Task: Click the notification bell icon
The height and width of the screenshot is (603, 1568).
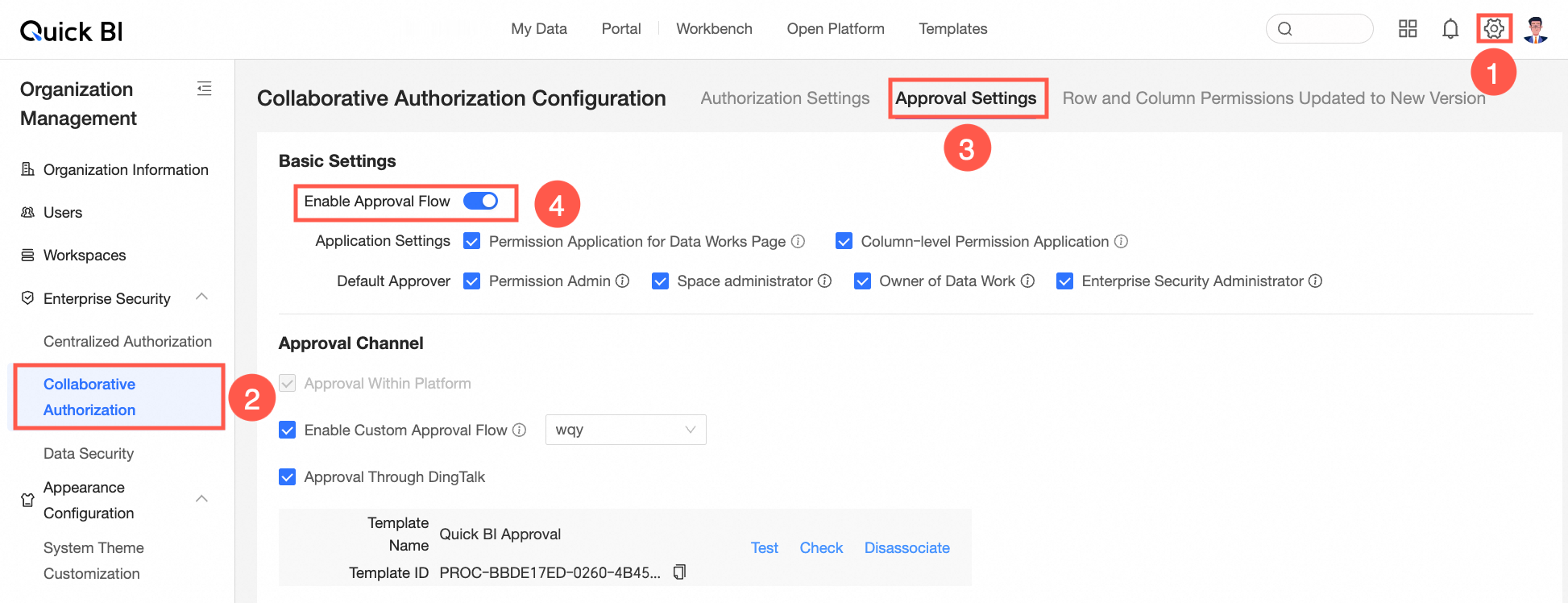Action: point(1450,29)
